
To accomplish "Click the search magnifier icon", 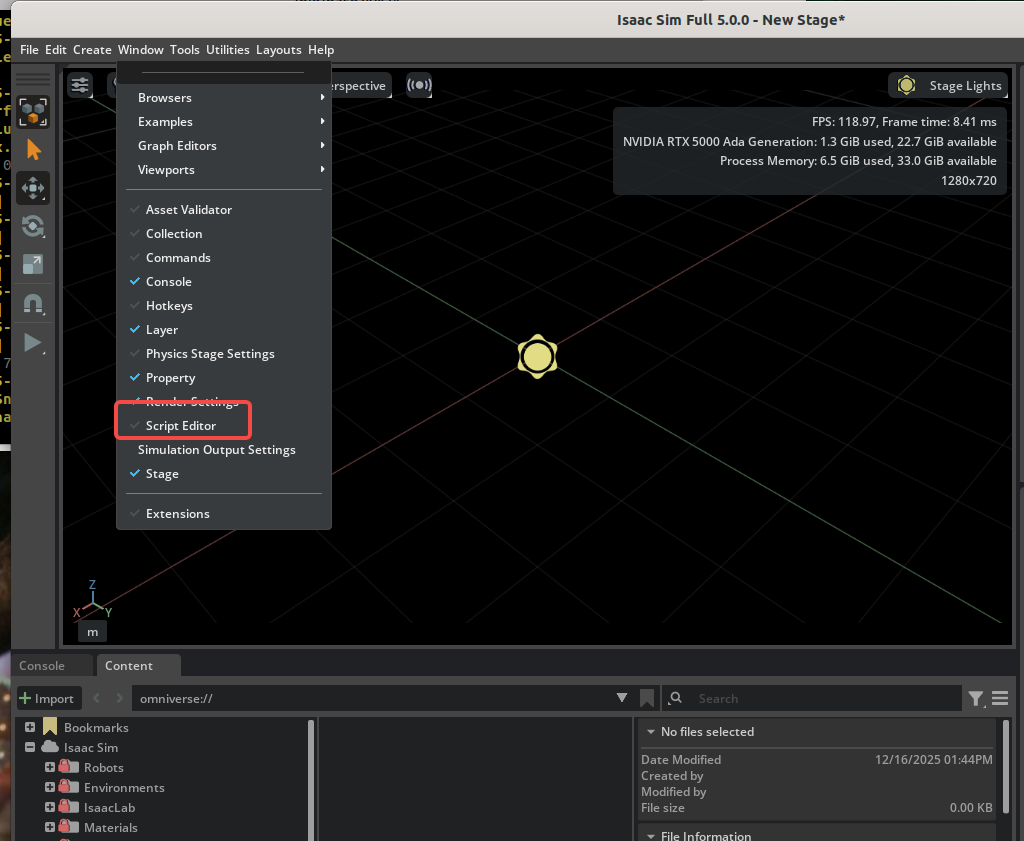I will [675, 698].
